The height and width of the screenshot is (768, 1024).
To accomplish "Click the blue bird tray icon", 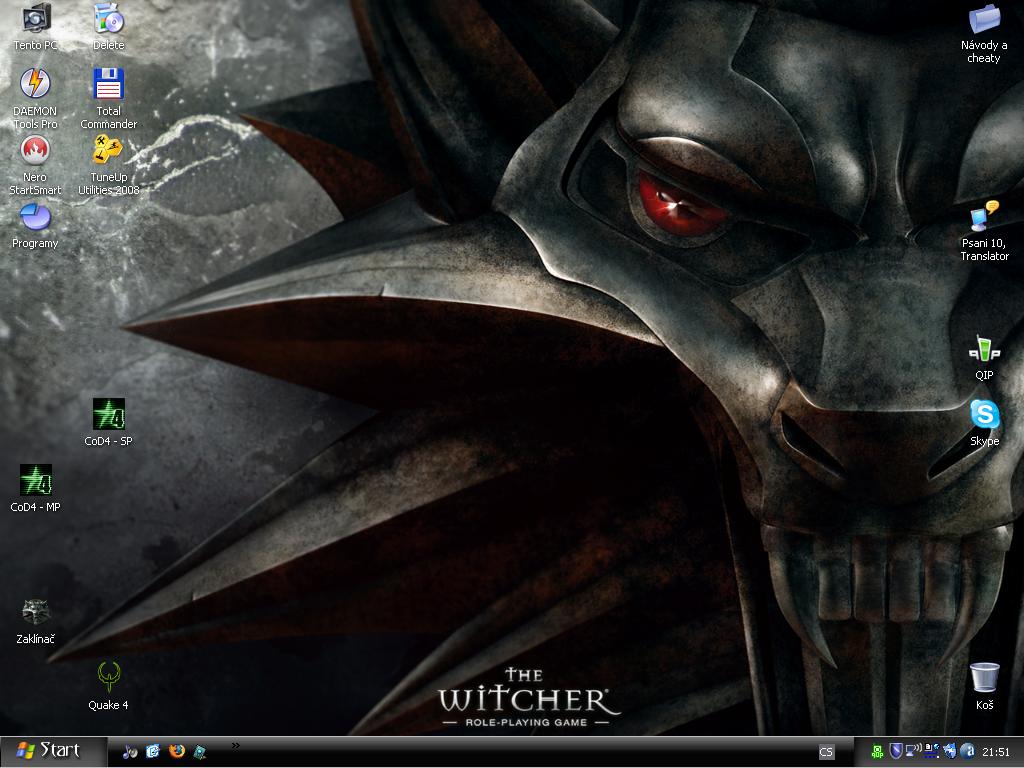I will click(950, 752).
